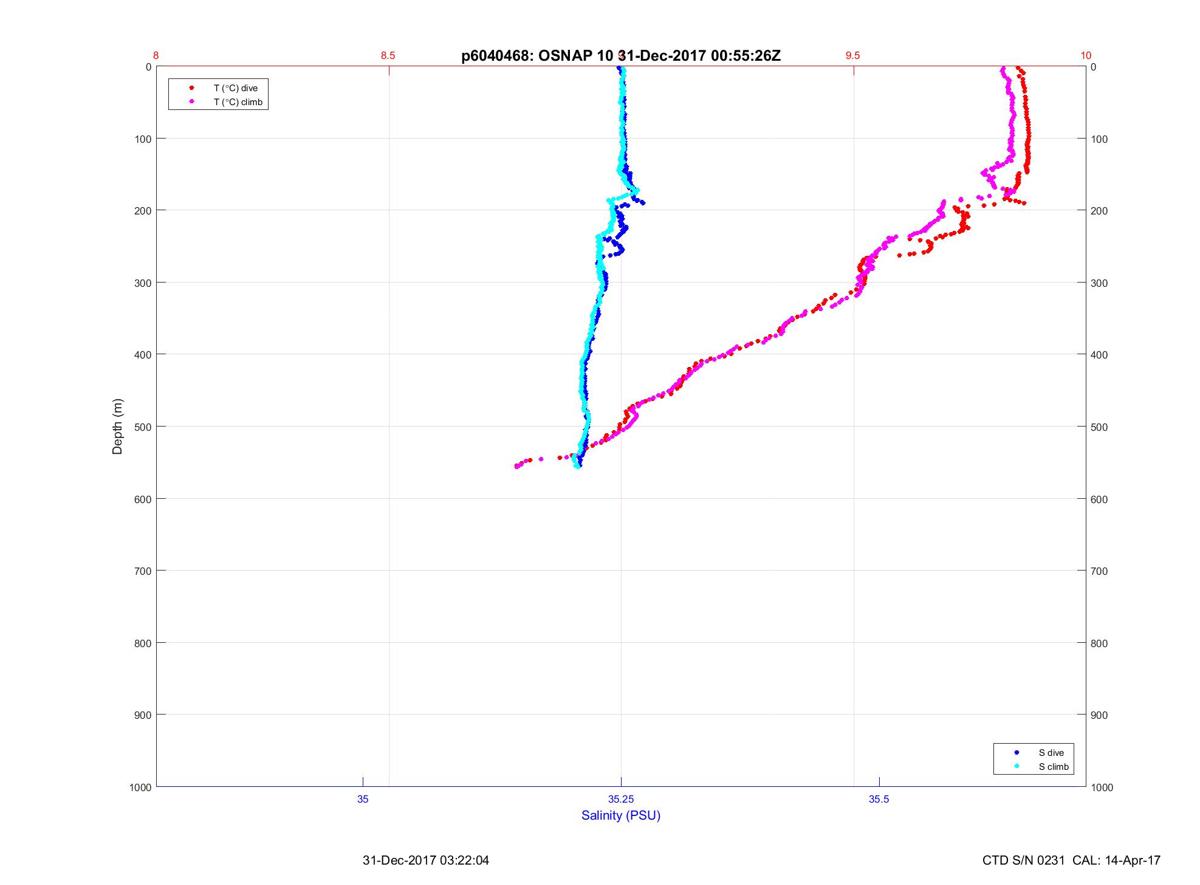Click the 'CTD S/N 0231 CAL: 14-Apr-17' footer
This screenshot has height=885, width=1200.
tap(1072, 860)
